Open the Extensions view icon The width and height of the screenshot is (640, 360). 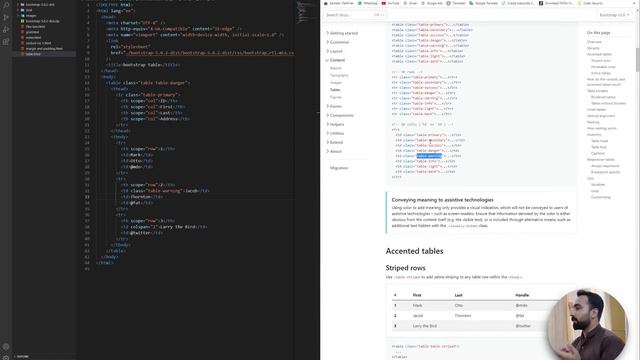(x=6, y=42)
